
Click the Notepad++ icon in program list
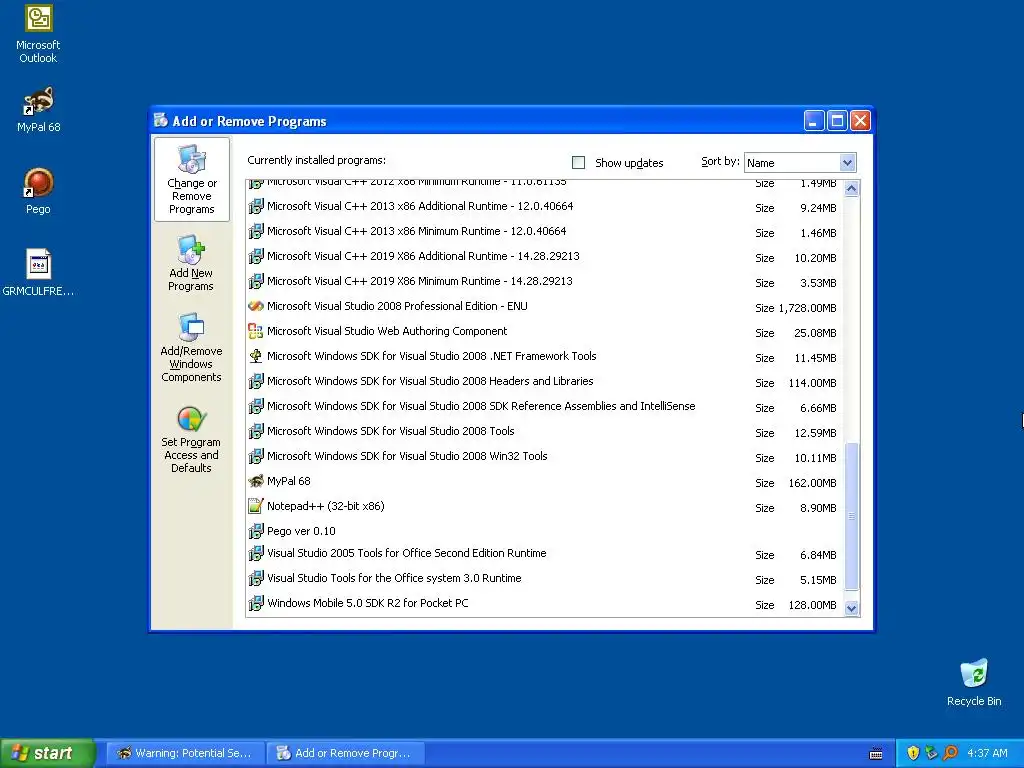256,506
